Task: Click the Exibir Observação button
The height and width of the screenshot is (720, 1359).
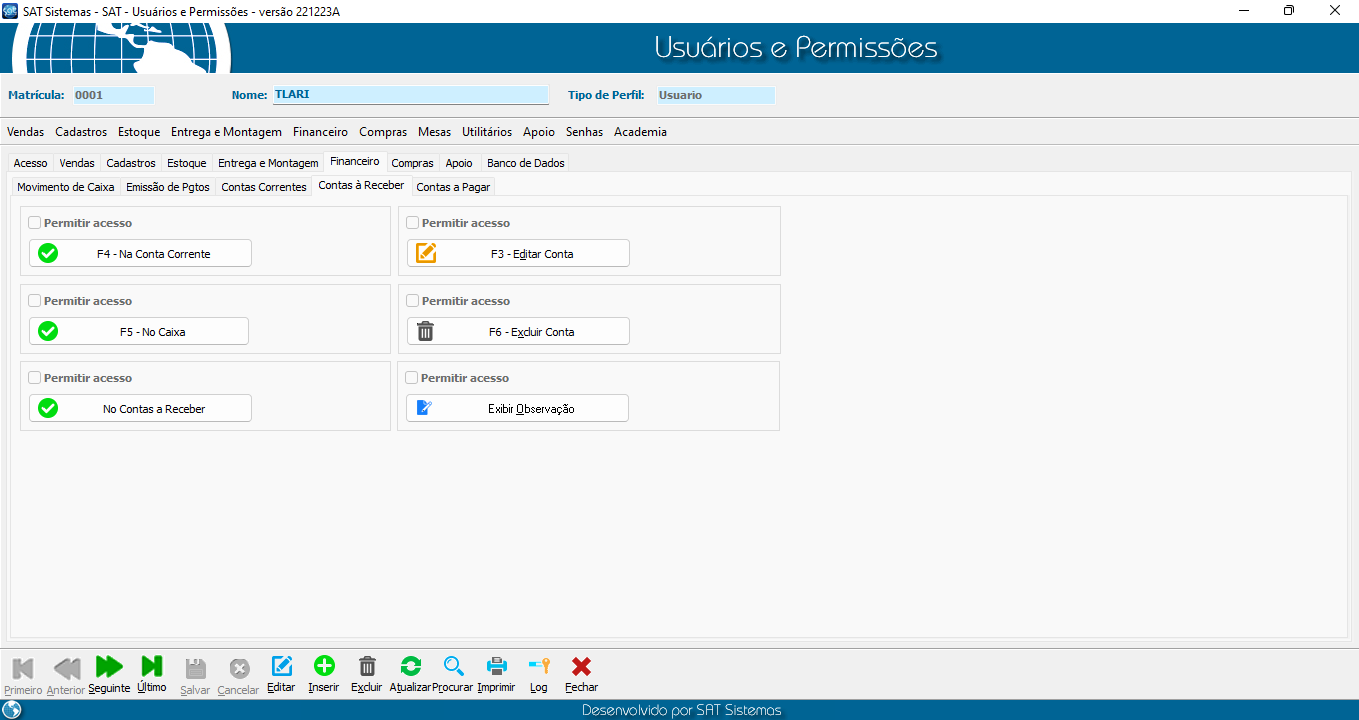Action: [x=517, y=408]
